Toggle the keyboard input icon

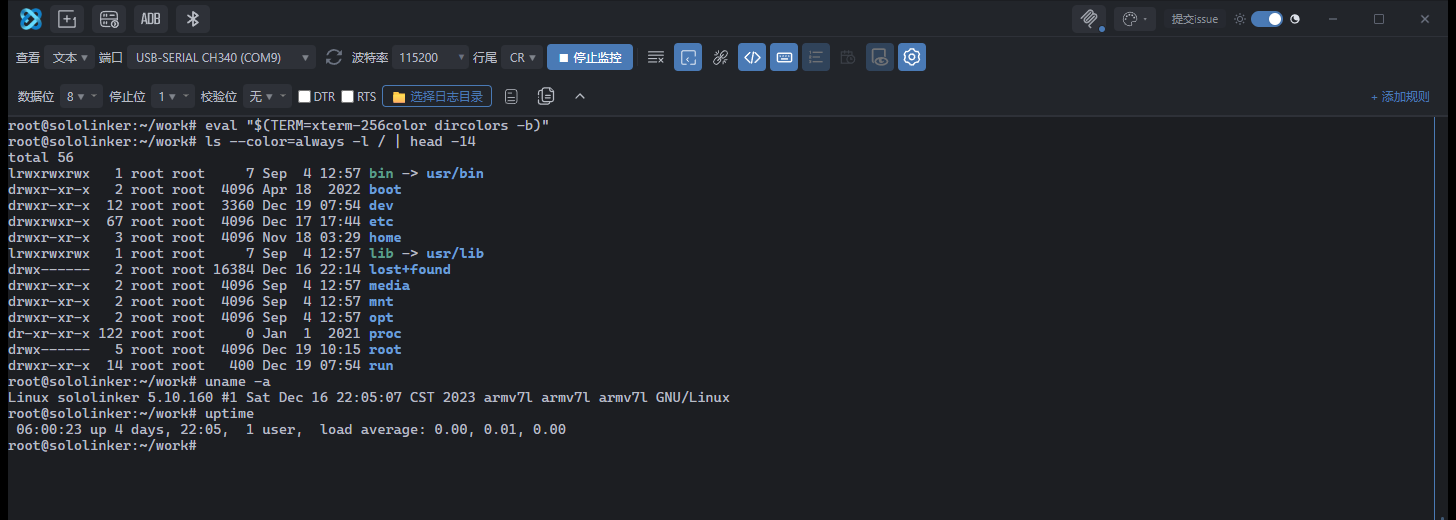tap(785, 57)
